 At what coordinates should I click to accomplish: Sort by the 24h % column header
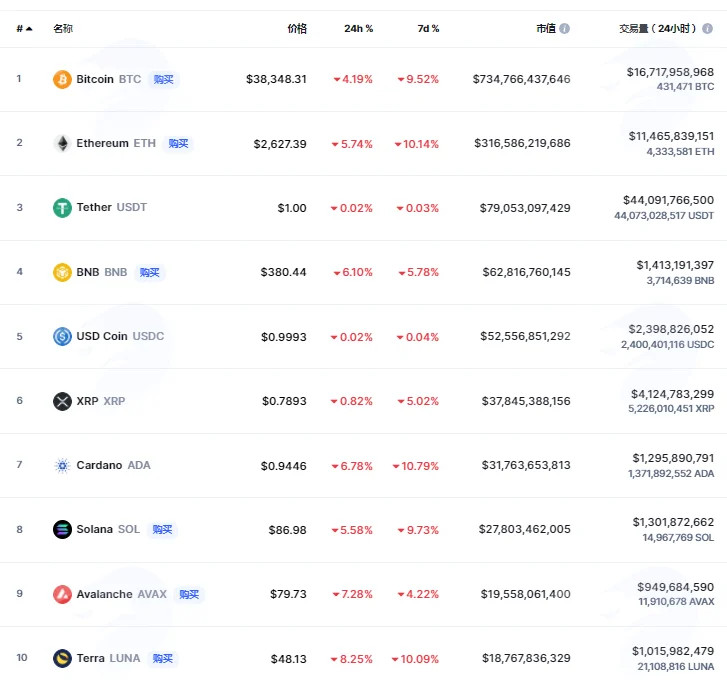click(358, 29)
